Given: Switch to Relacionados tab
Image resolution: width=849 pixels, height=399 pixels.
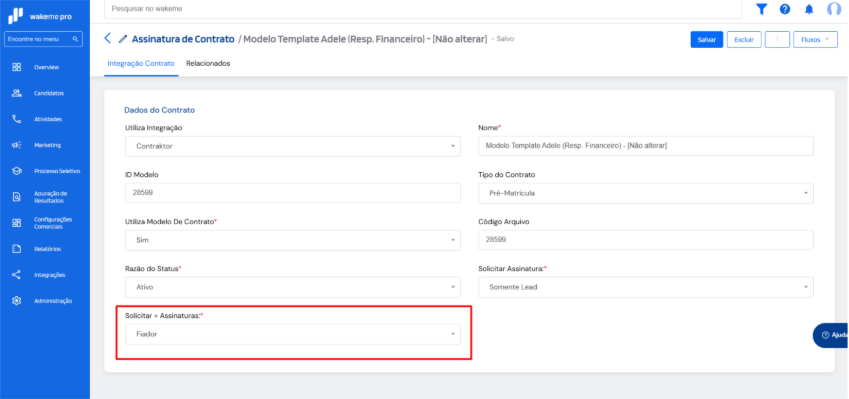Looking at the screenshot, I should (208, 63).
